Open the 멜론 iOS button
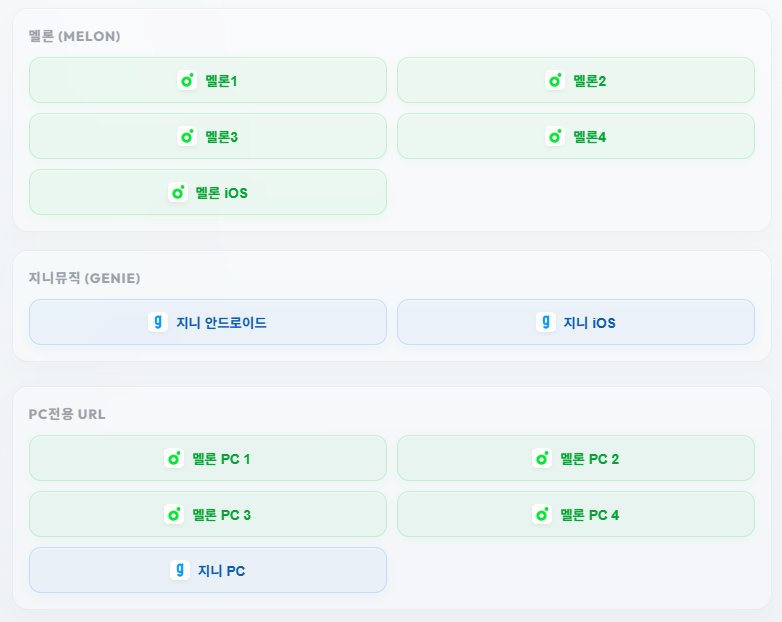Image resolution: width=782 pixels, height=622 pixels. click(x=207, y=192)
